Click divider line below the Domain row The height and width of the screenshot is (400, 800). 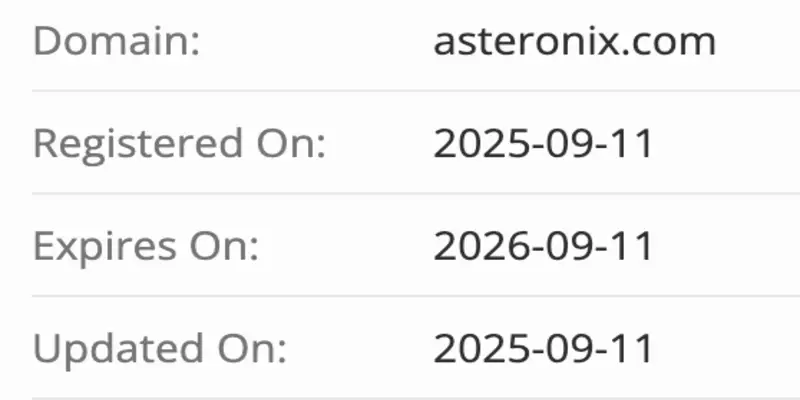pos(400,91)
